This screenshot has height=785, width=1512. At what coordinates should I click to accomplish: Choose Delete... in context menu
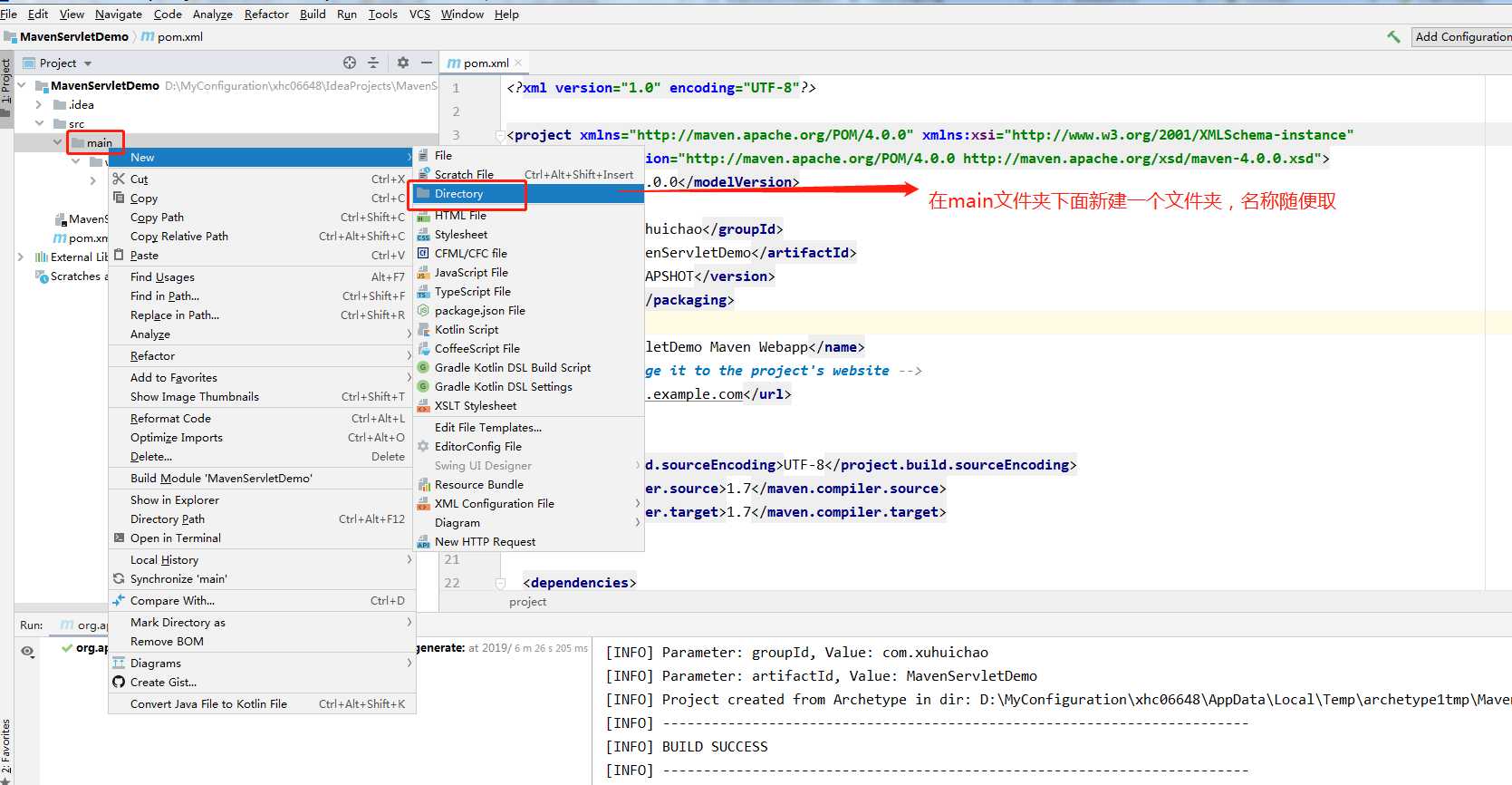click(261, 456)
